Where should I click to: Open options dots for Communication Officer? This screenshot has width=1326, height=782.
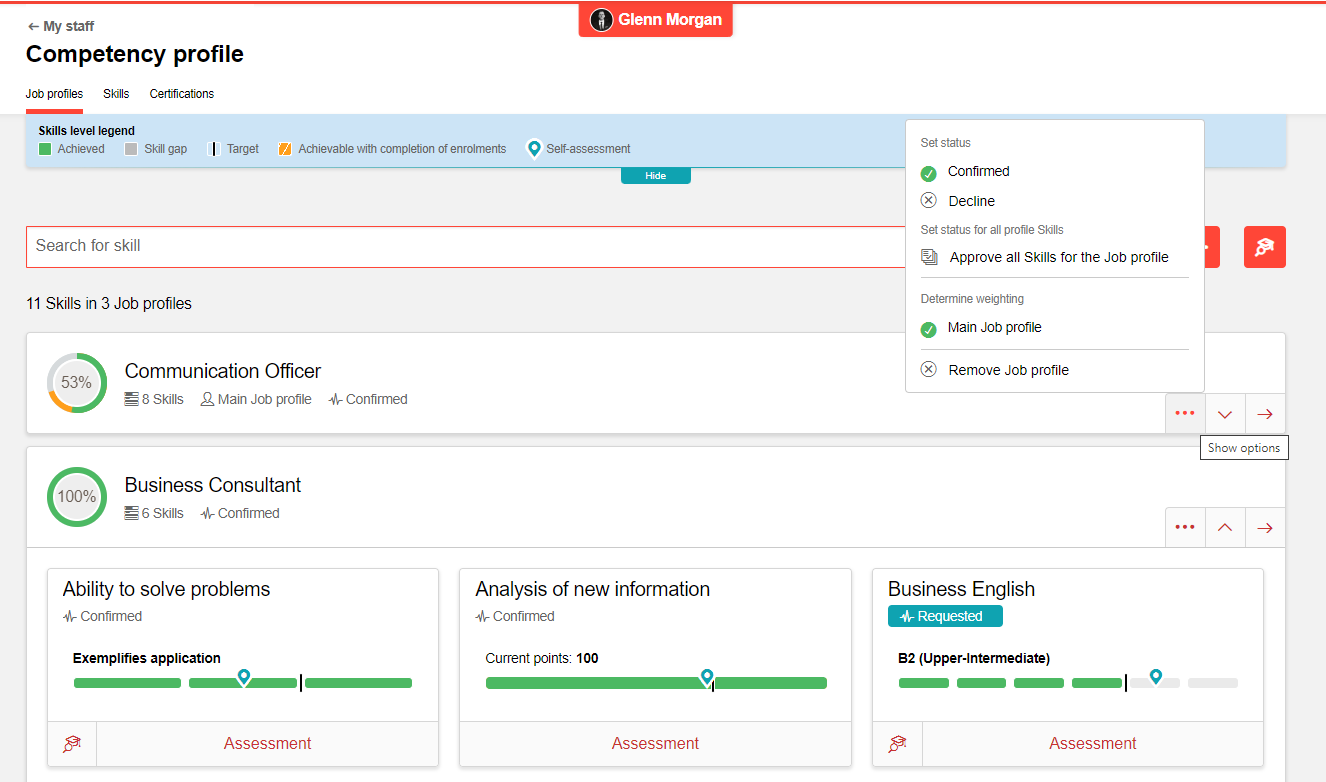point(1185,414)
